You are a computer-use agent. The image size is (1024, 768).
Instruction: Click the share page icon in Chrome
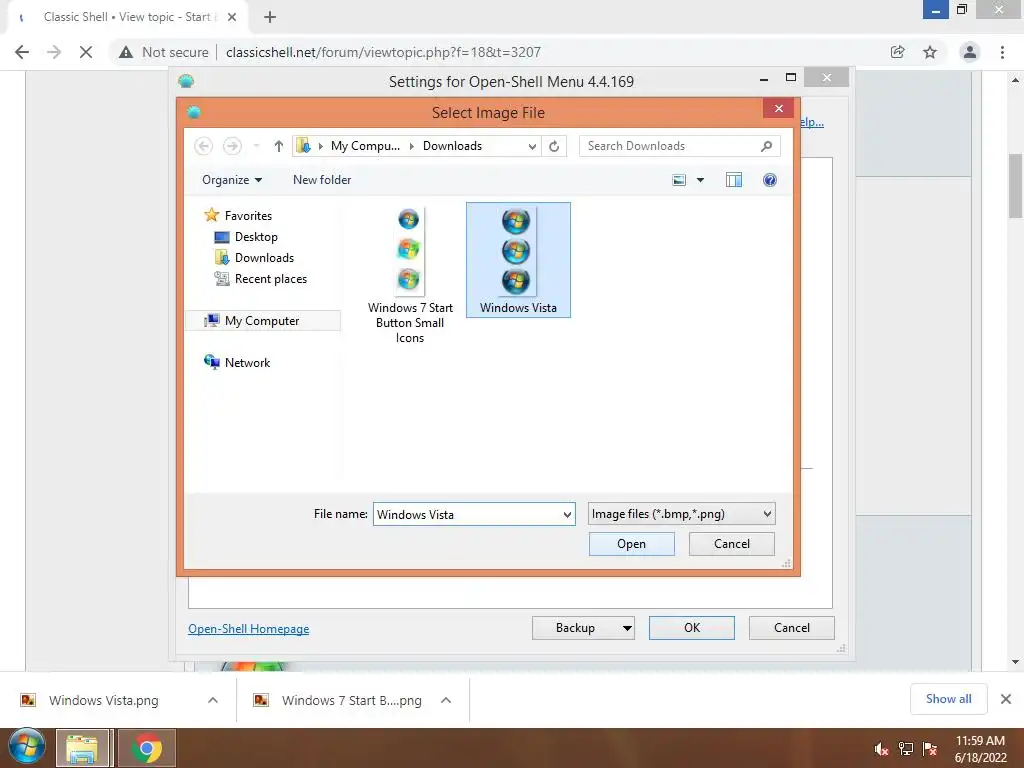897,52
